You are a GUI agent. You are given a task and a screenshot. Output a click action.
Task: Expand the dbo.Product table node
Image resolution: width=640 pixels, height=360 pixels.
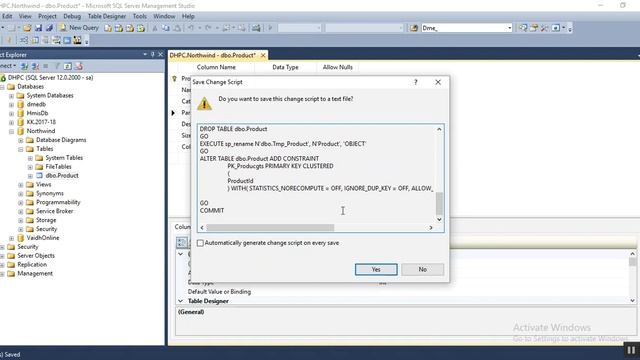coord(30,176)
